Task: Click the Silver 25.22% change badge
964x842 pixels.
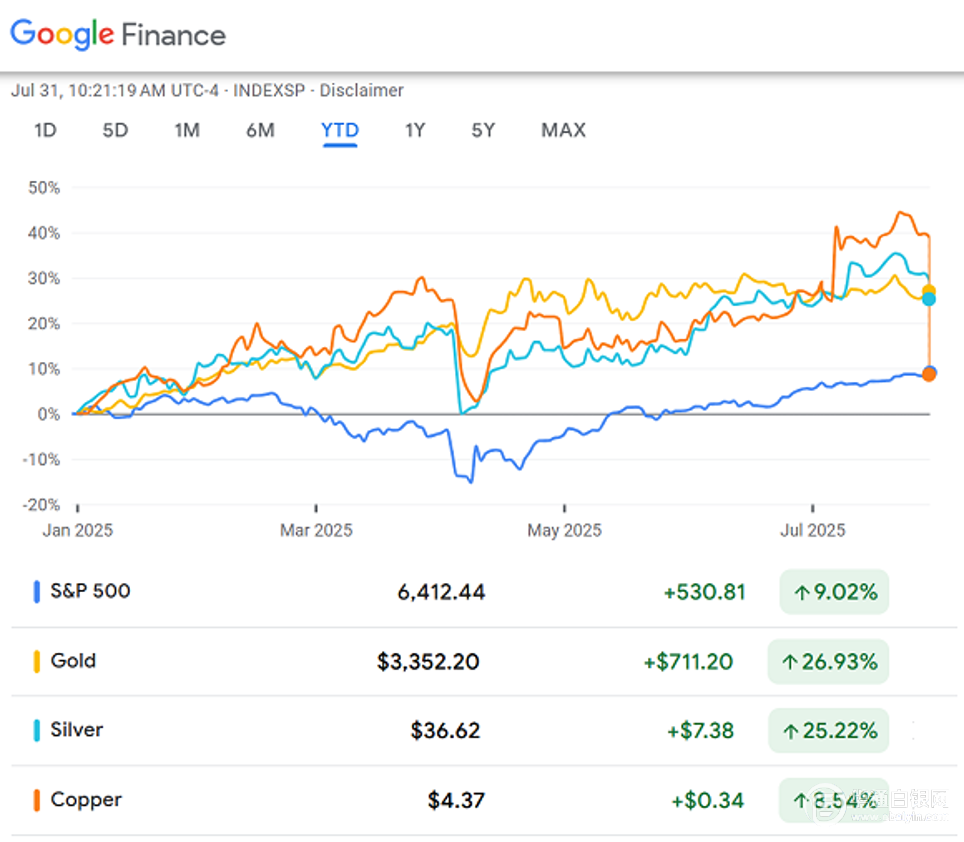Action: pyautogui.click(x=829, y=730)
